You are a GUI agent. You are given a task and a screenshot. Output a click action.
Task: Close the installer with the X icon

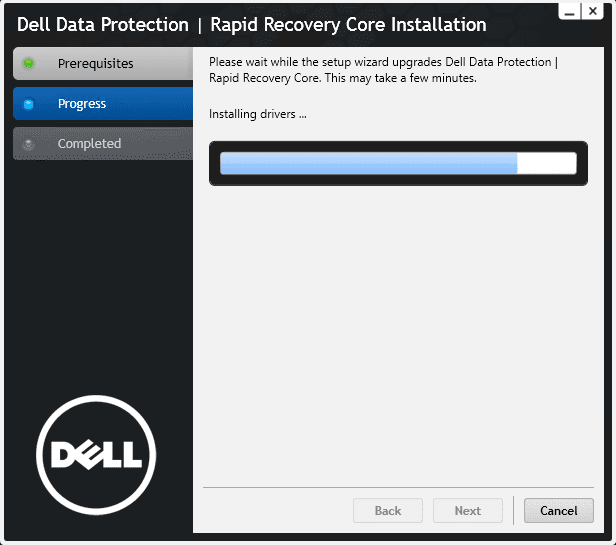593,12
